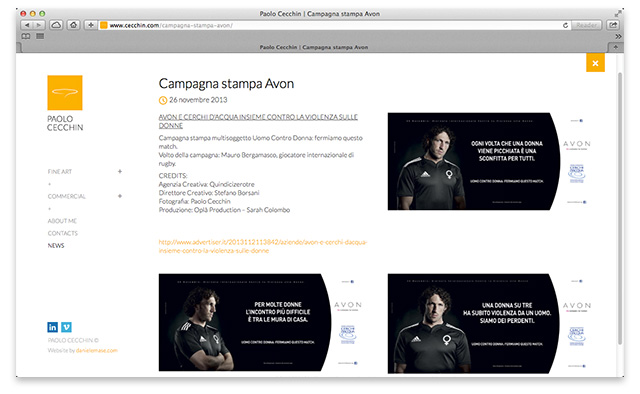
Task: Reload the page using refresh icon
Action: click(x=565, y=25)
